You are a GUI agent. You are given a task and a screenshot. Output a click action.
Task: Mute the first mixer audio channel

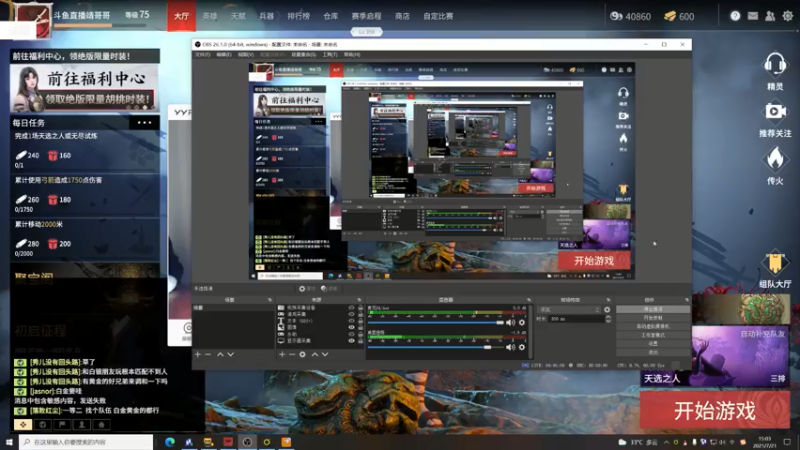click(510, 322)
